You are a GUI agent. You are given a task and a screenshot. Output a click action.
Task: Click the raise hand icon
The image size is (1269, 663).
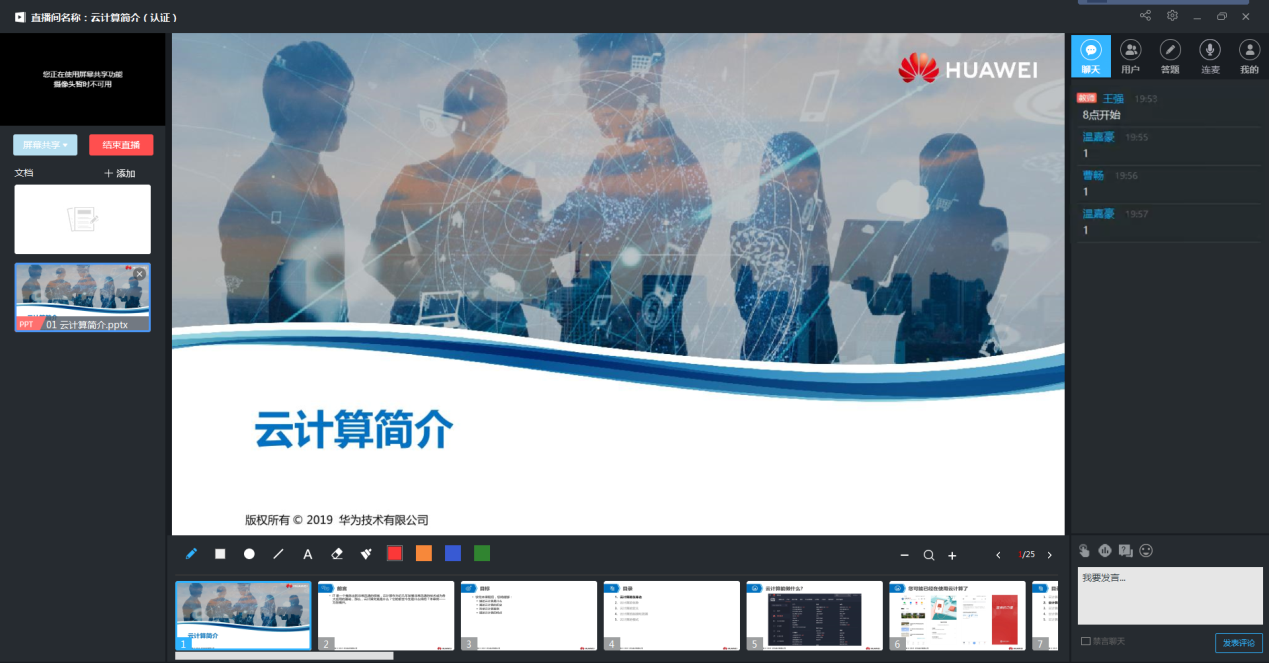tap(1084, 550)
